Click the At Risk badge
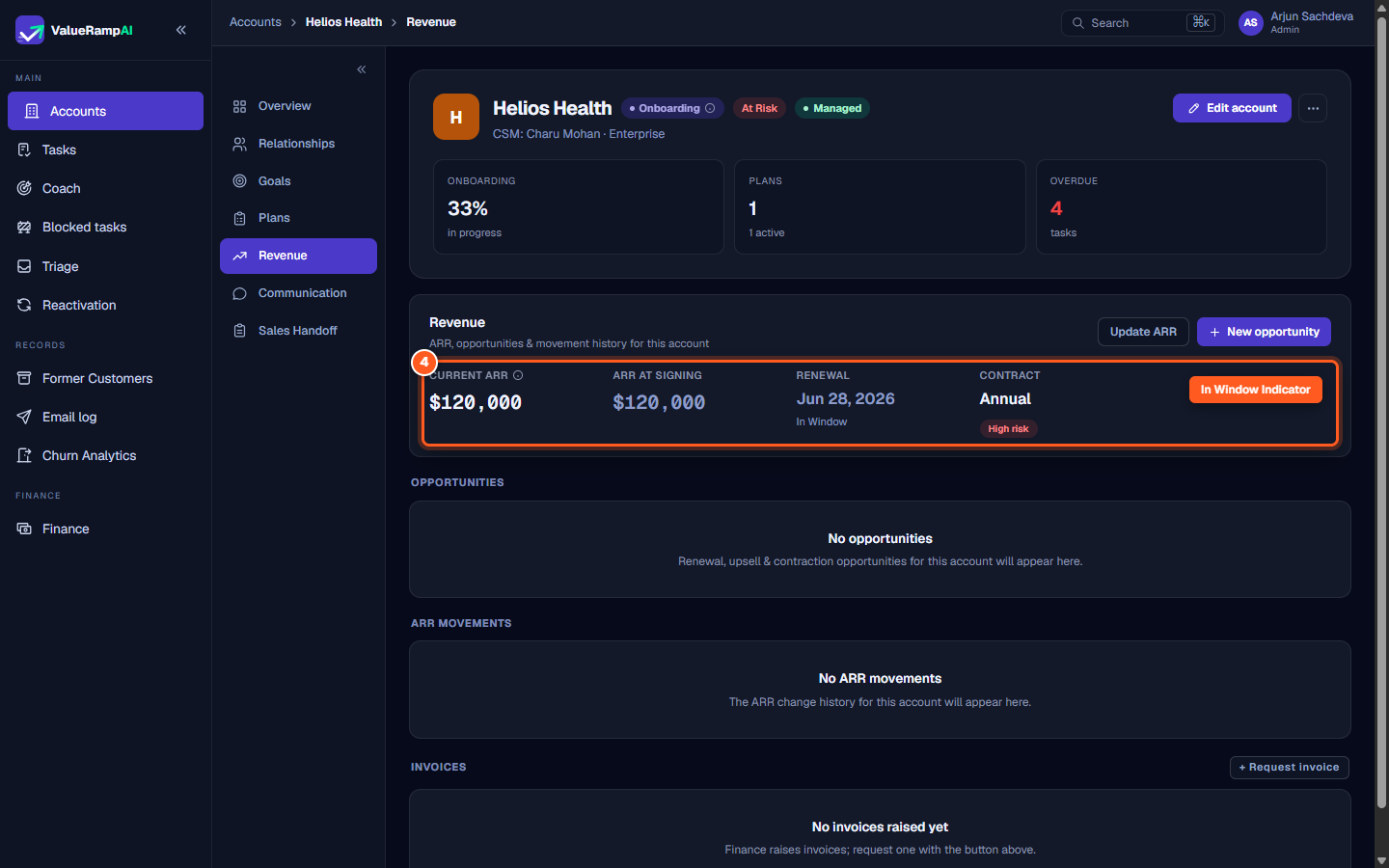Screen dimensions: 1389x868 click(759, 108)
